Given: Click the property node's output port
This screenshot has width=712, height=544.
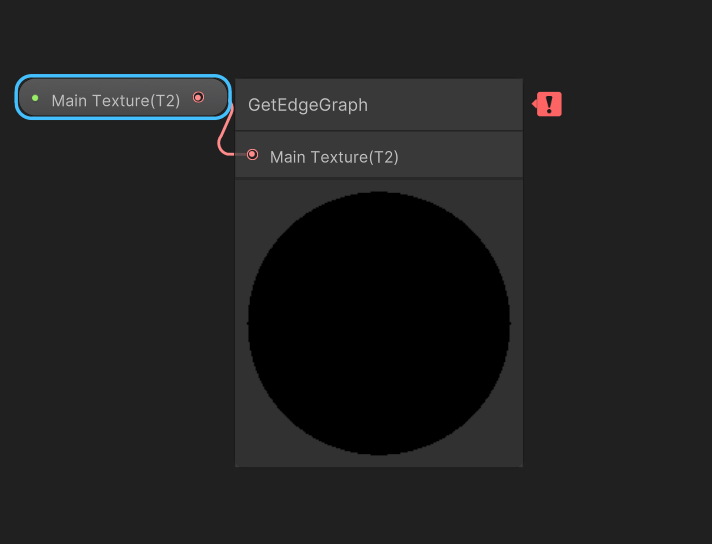Looking at the screenshot, I should [x=198, y=97].
